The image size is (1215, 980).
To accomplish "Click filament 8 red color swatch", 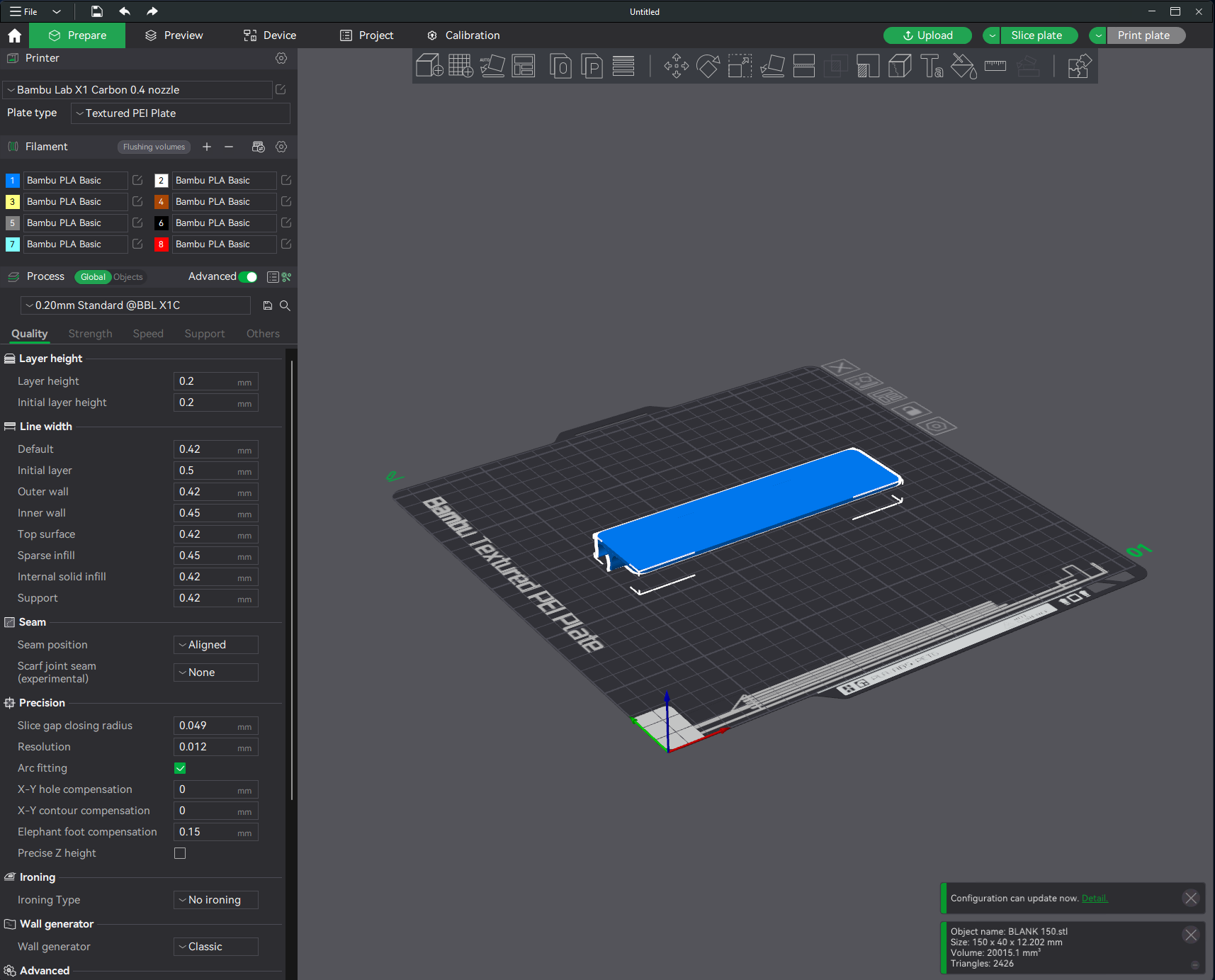I will (161, 244).
